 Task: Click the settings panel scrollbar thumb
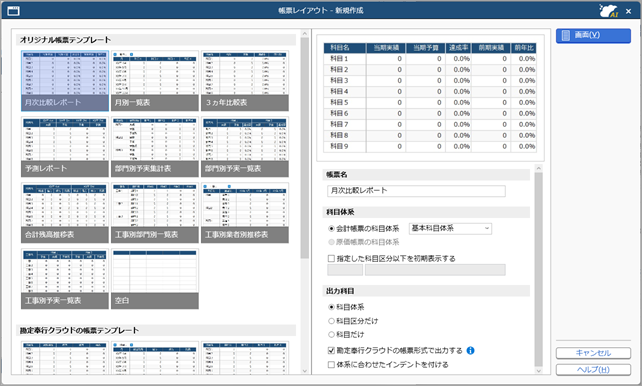coord(539,269)
